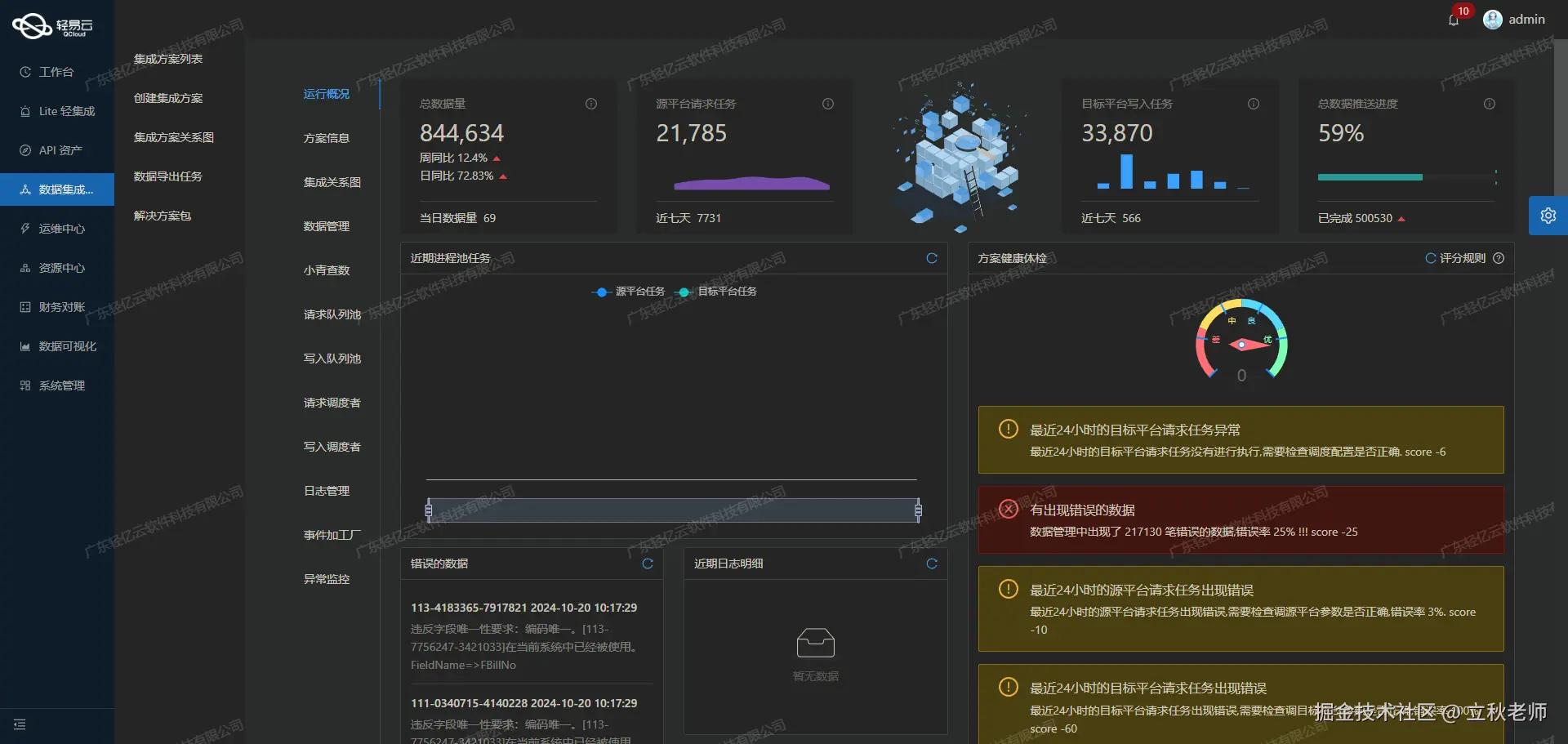
Task: Click the left handle of chart zoom slider
Action: click(429, 510)
